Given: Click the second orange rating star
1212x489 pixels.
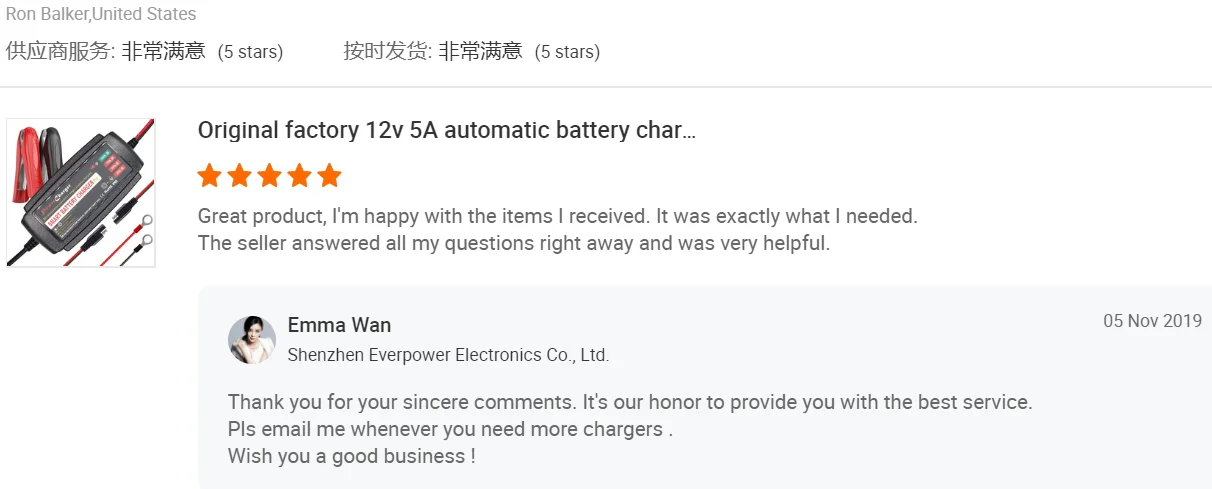Looking at the screenshot, I should point(239,177).
